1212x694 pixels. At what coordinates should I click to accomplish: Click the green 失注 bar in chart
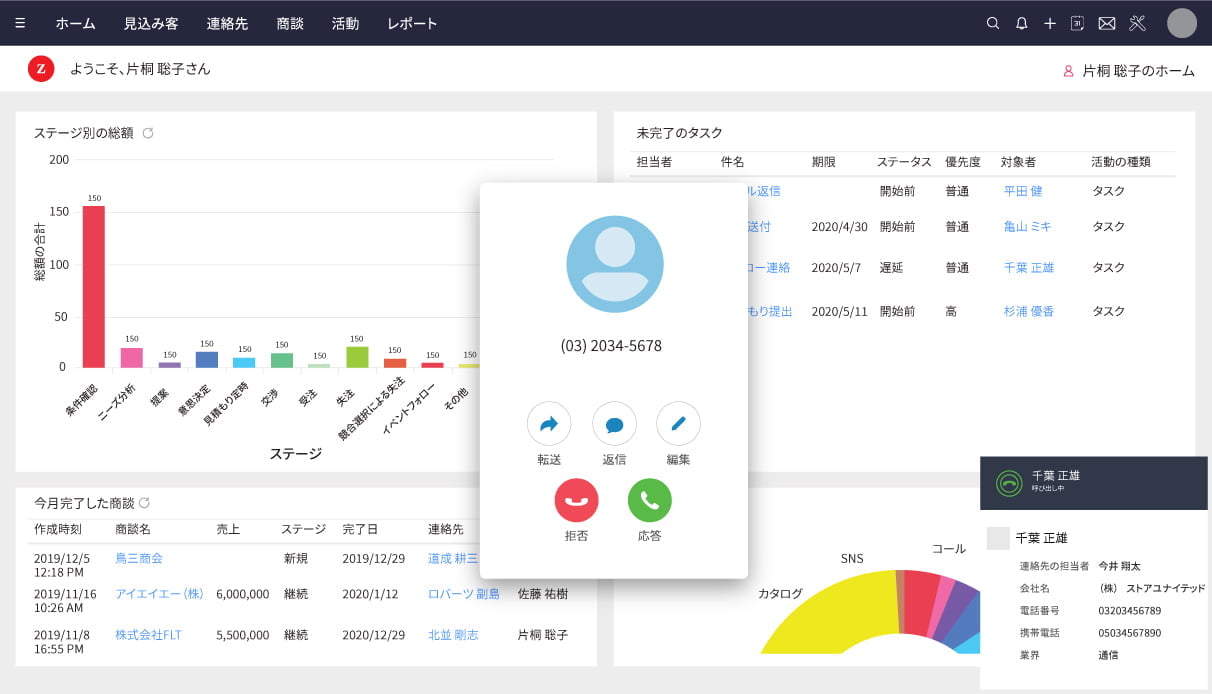coord(357,357)
